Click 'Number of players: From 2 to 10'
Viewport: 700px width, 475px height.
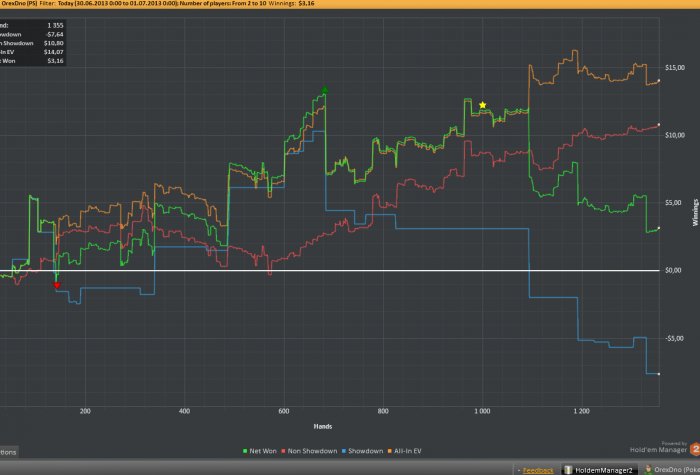pyautogui.click(x=224, y=4)
